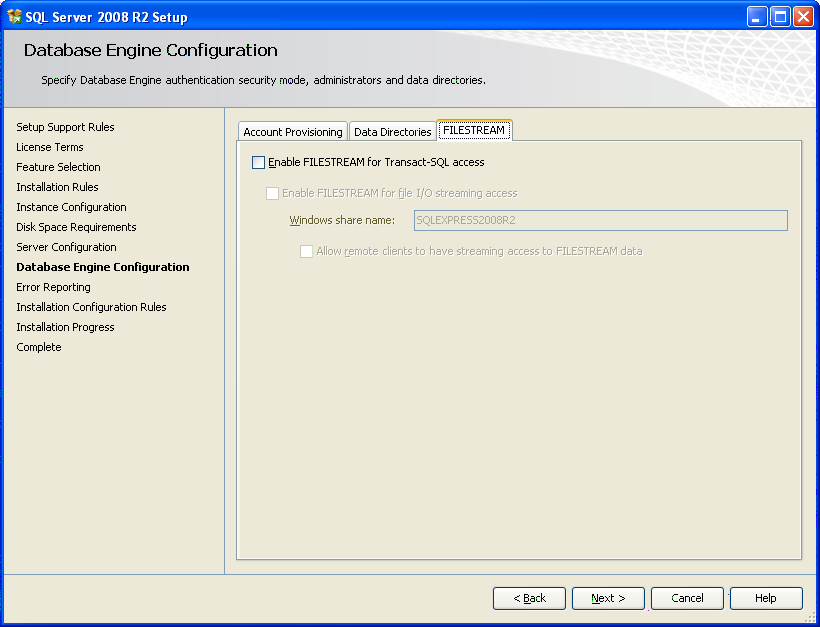Click Installation Rules step
Screen dimensions: 820x627
point(57,187)
